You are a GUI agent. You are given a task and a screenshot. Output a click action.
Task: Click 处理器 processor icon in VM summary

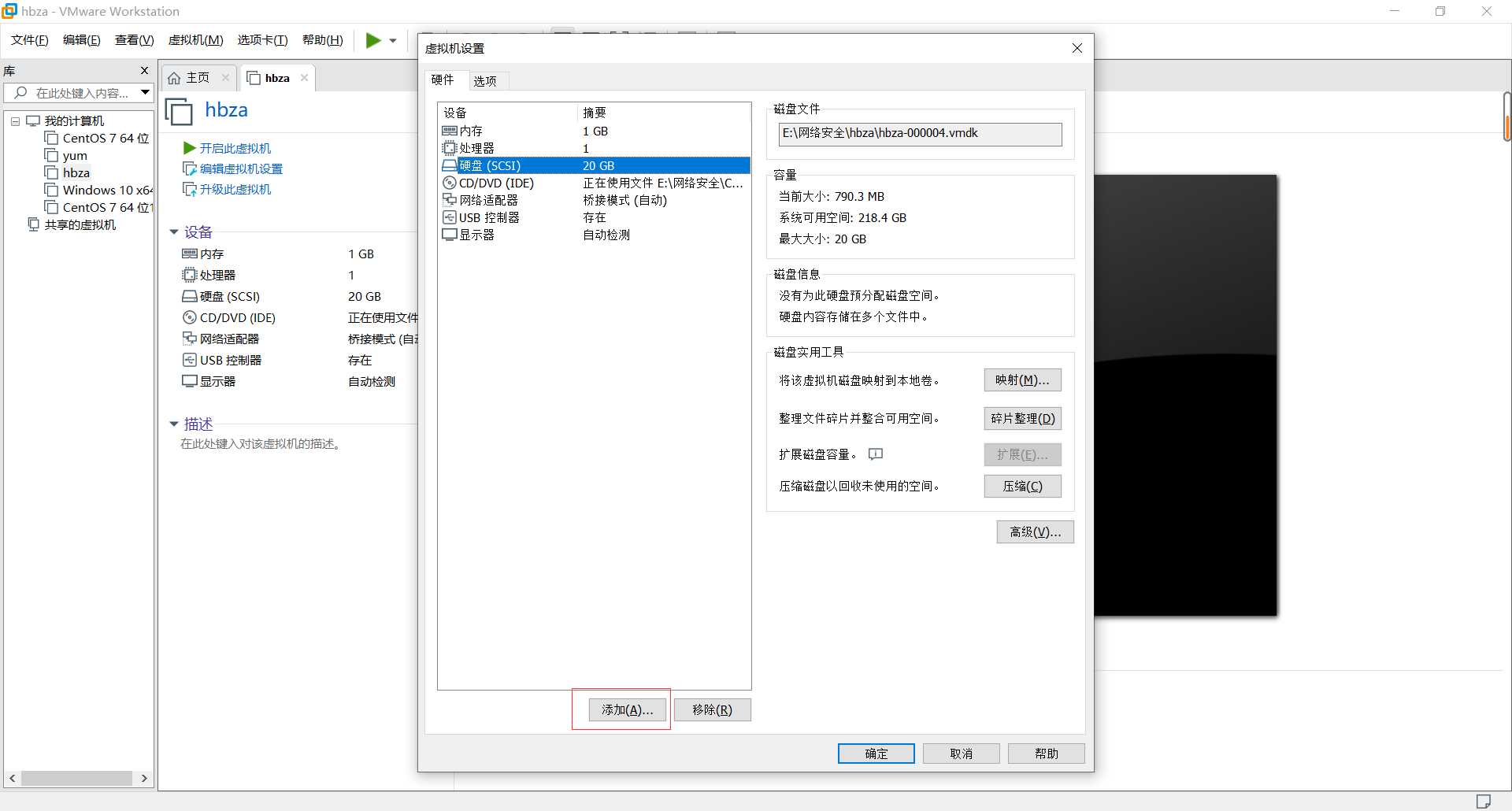[190, 275]
